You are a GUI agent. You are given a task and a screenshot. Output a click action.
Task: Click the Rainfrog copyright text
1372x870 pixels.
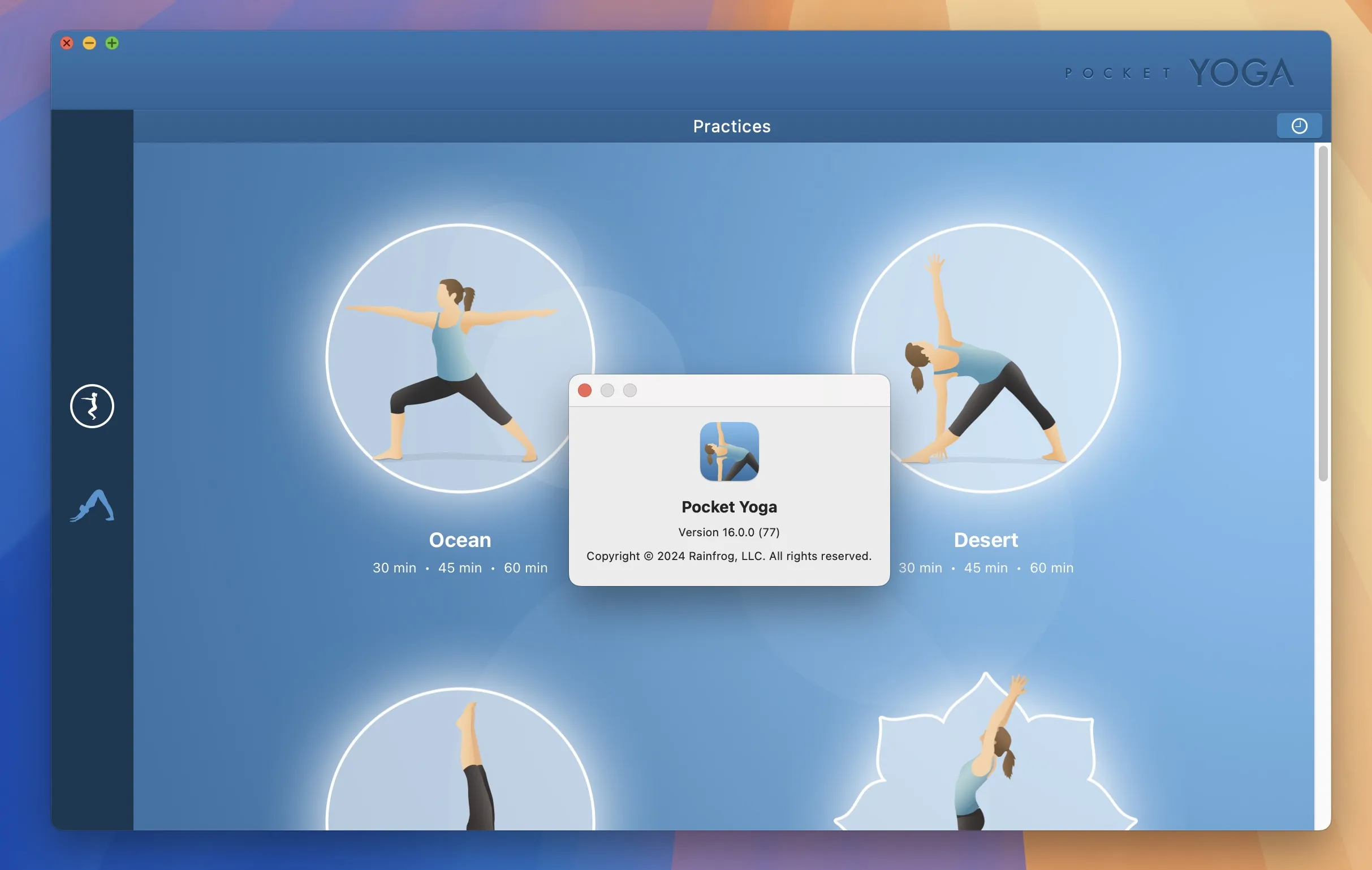tap(729, 556)
